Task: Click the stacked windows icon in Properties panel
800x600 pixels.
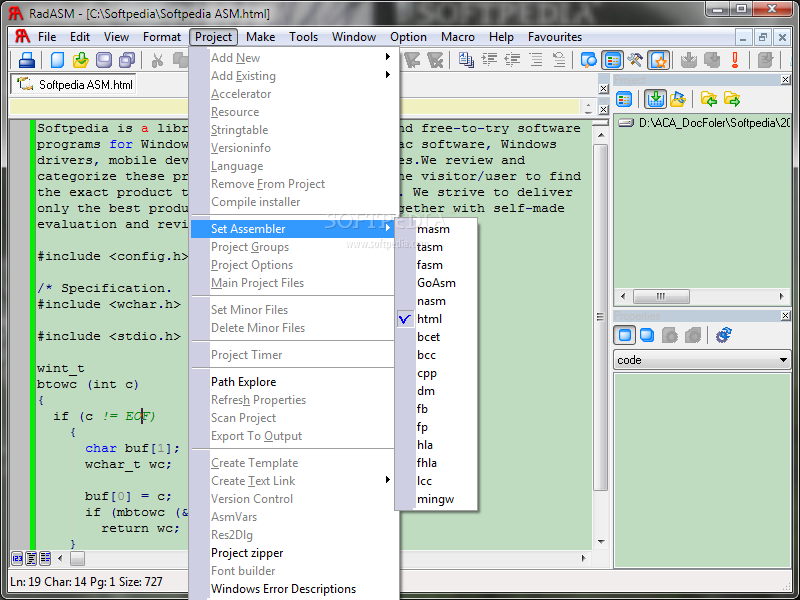Action: pyautogui.click(x=647, y=335)
